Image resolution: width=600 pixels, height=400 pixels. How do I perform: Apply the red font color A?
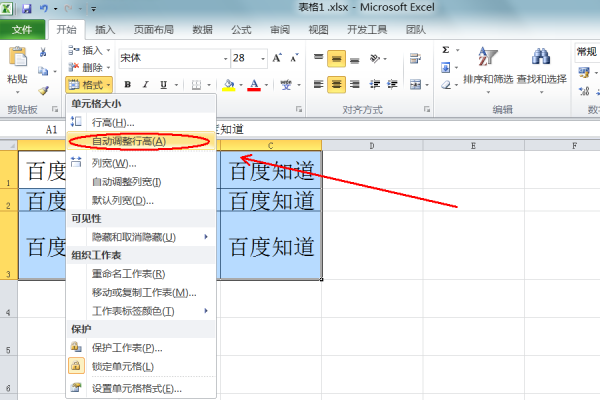254,85
